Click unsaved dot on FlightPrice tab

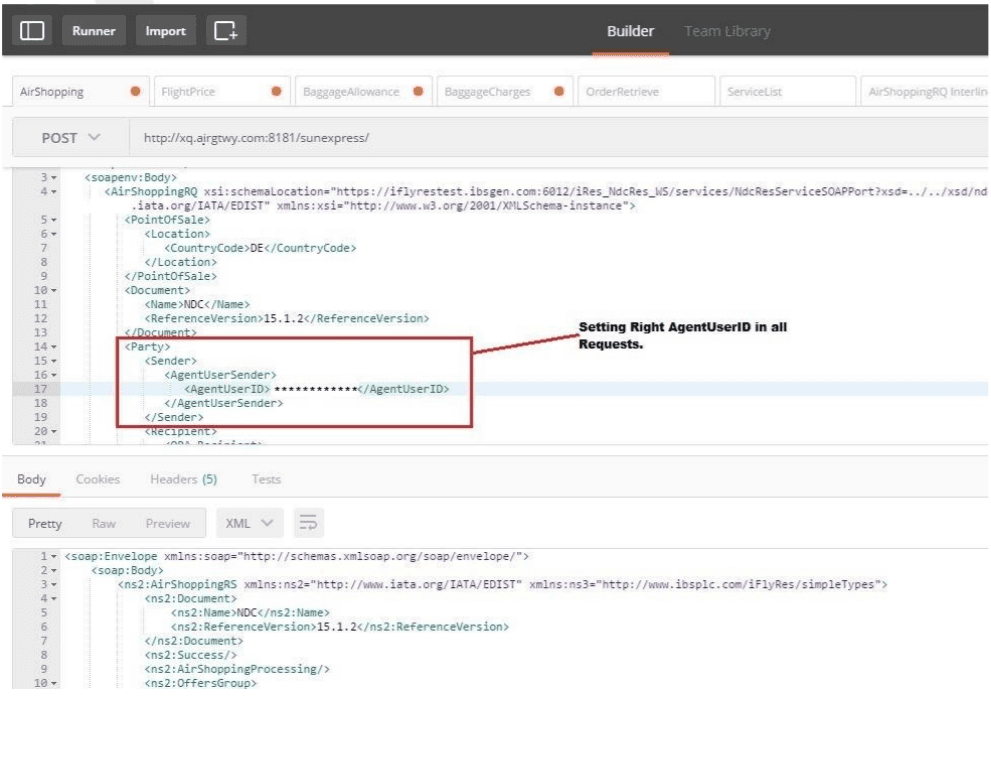(x=276, y=91)
